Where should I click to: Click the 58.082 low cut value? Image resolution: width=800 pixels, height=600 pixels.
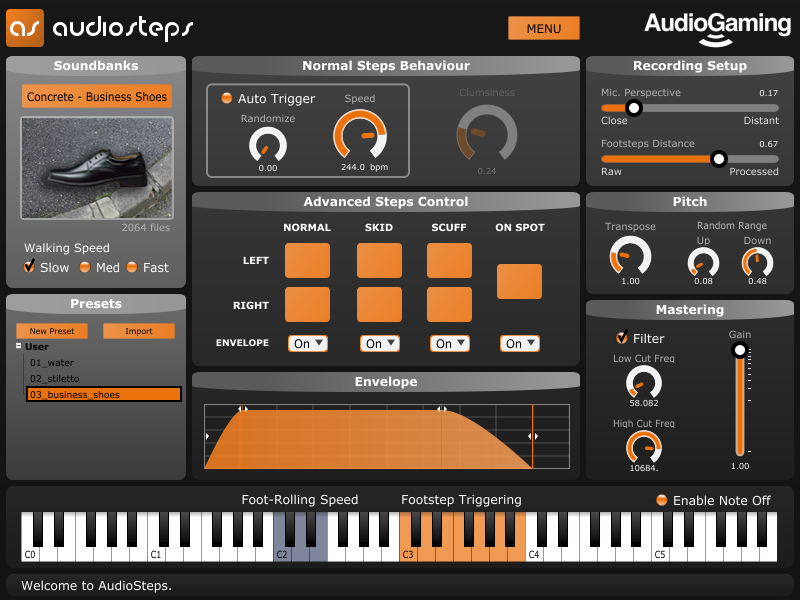pos(644,403)
